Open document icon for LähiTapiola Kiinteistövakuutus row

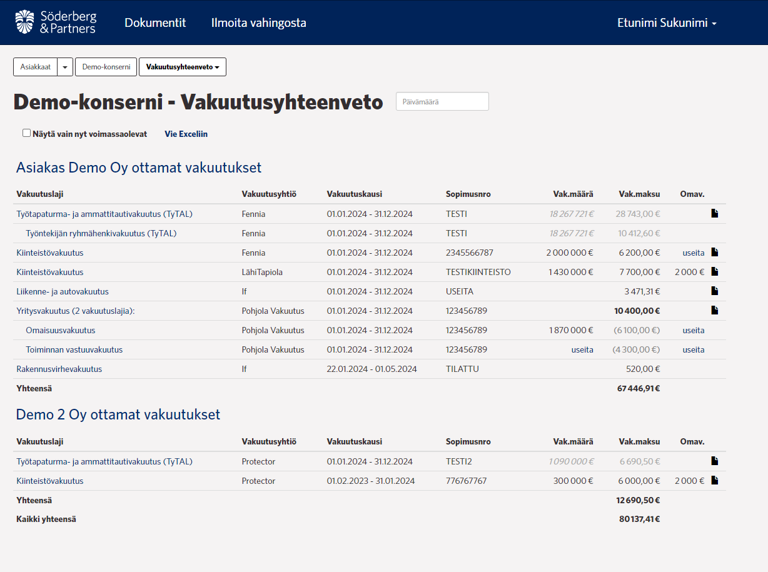coord(715,271)
